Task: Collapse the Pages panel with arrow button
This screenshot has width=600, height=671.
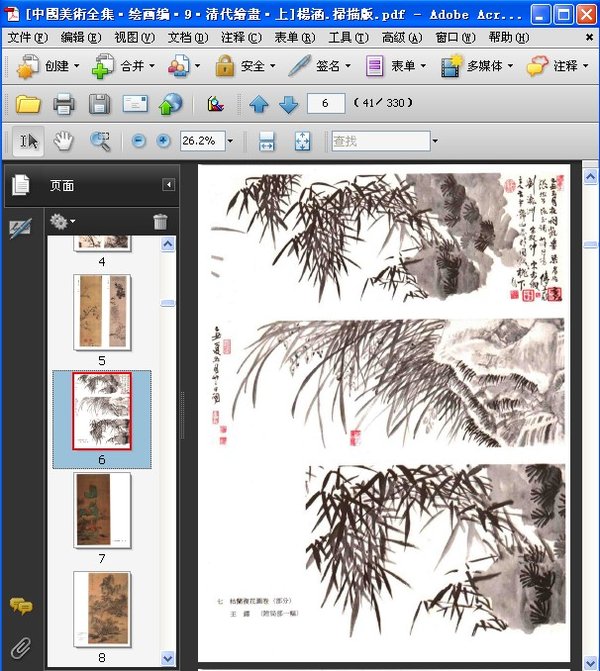Action: point(169,185)
